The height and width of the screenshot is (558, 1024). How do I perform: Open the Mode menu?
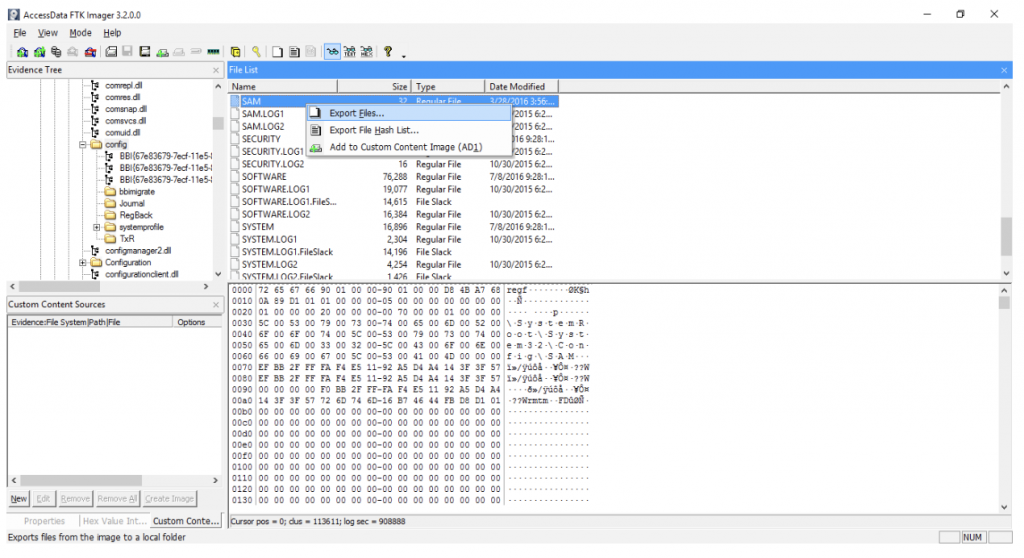click(x=80, y=33)
